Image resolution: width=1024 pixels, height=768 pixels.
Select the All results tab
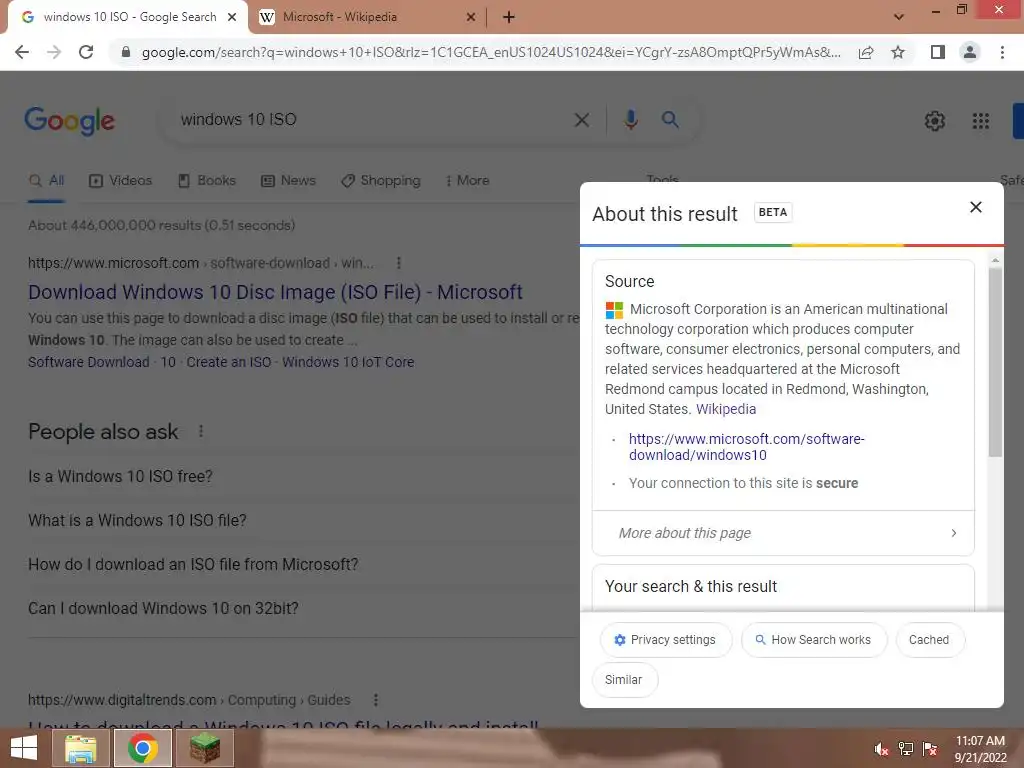[x=46, y=180]
